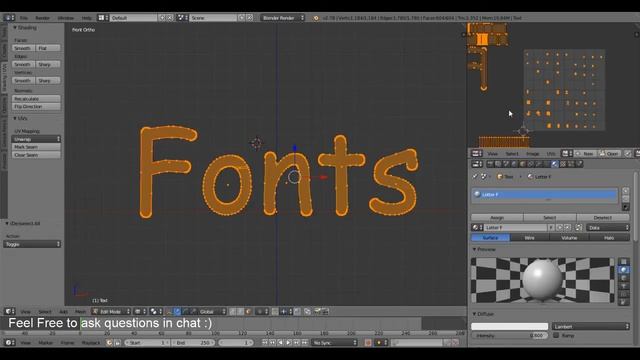Screen dimensions: 640x360
Task: Choose the translate manipulator arrow icon
Action: (x=177, y=311)
